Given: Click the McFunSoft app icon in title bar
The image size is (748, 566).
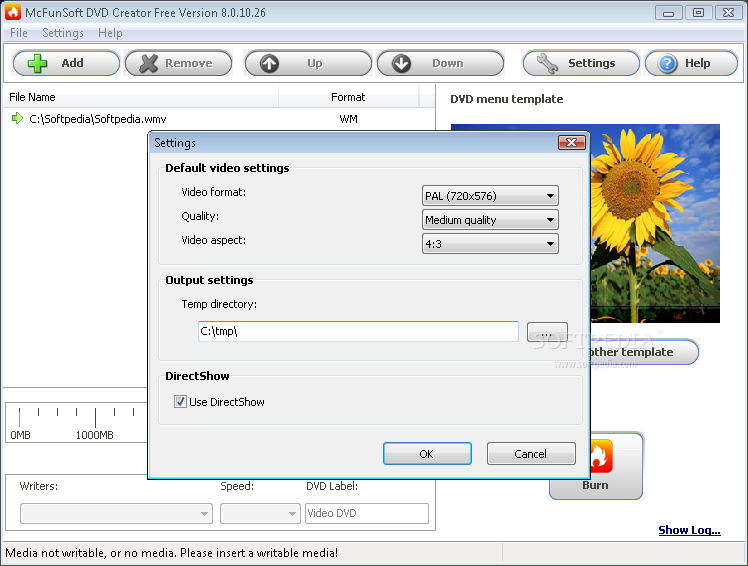Looking at the screenshot, I should (x=13, y=12).
